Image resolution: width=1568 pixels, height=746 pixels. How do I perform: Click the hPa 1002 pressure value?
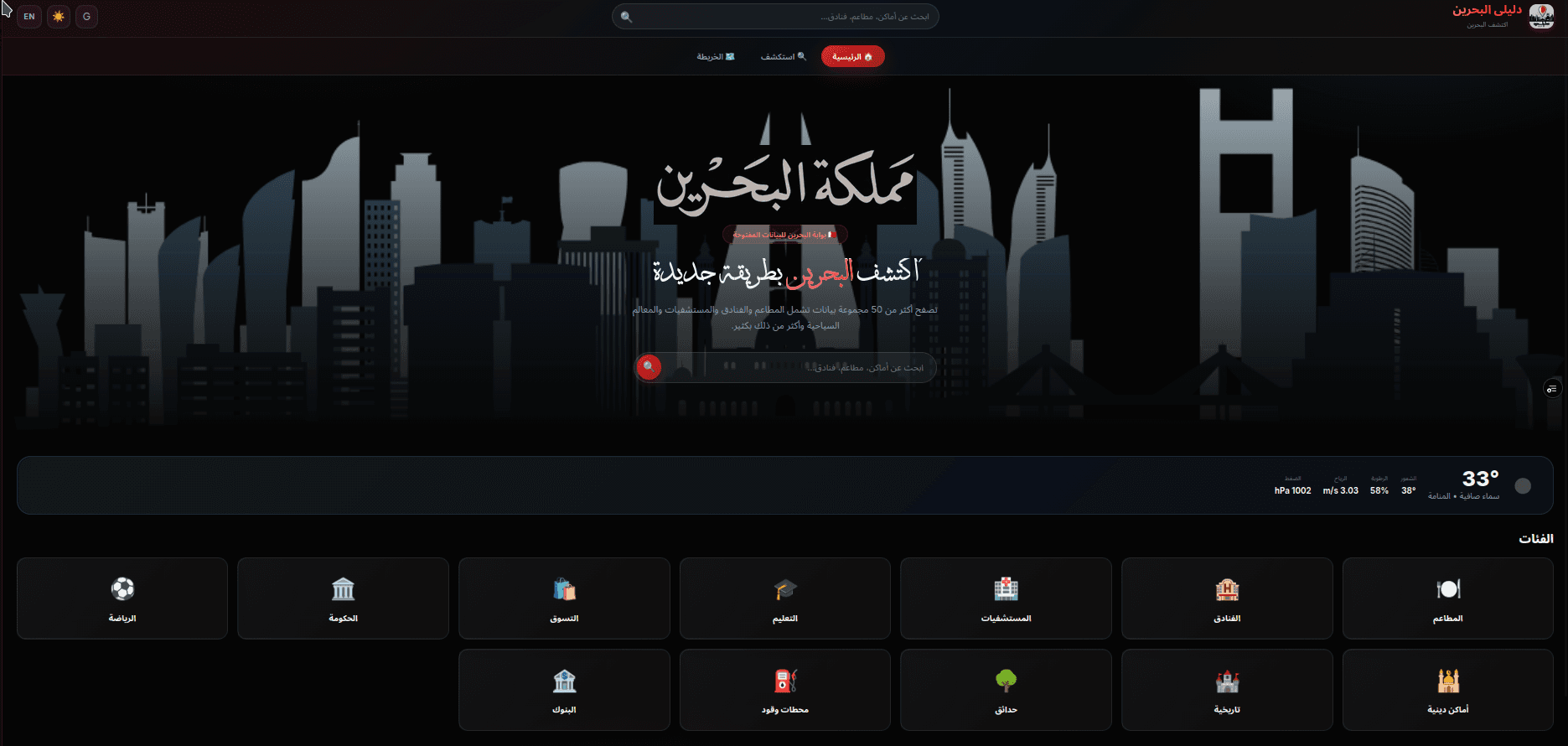point(1293,491)
